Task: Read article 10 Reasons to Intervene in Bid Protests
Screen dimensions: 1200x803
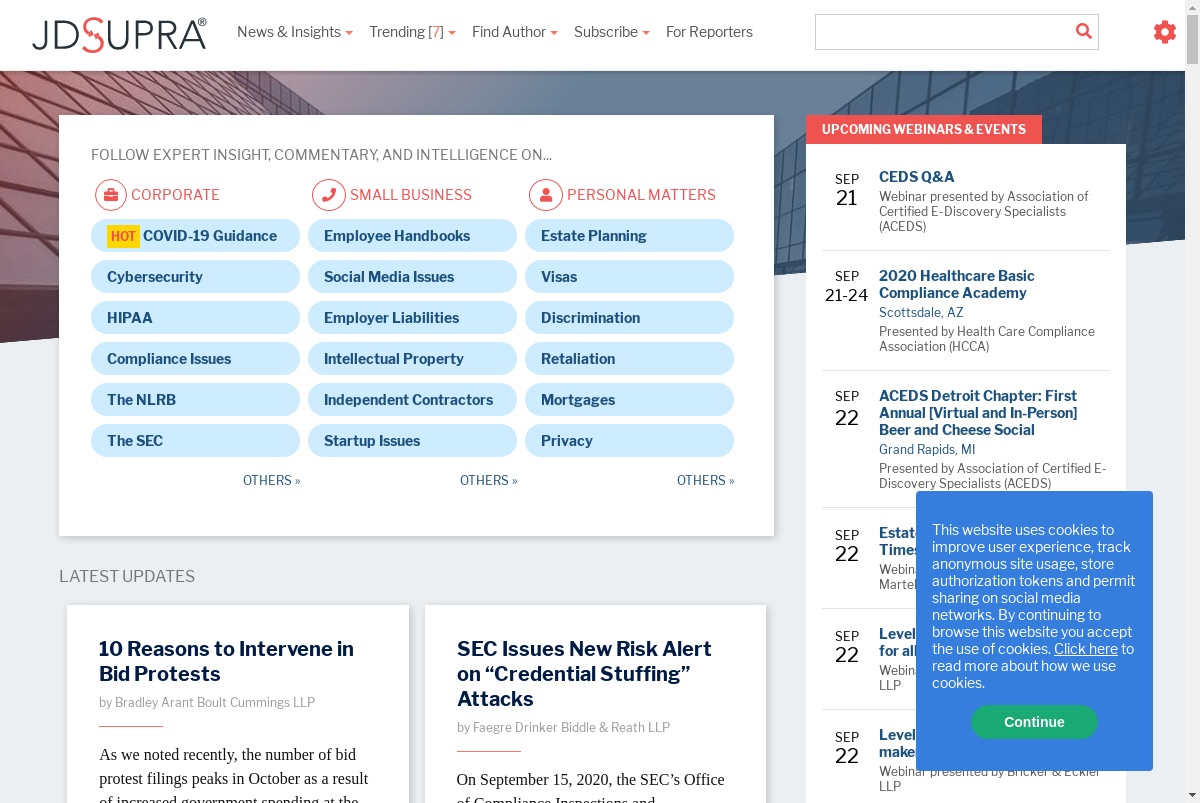Action: (226, 661)
